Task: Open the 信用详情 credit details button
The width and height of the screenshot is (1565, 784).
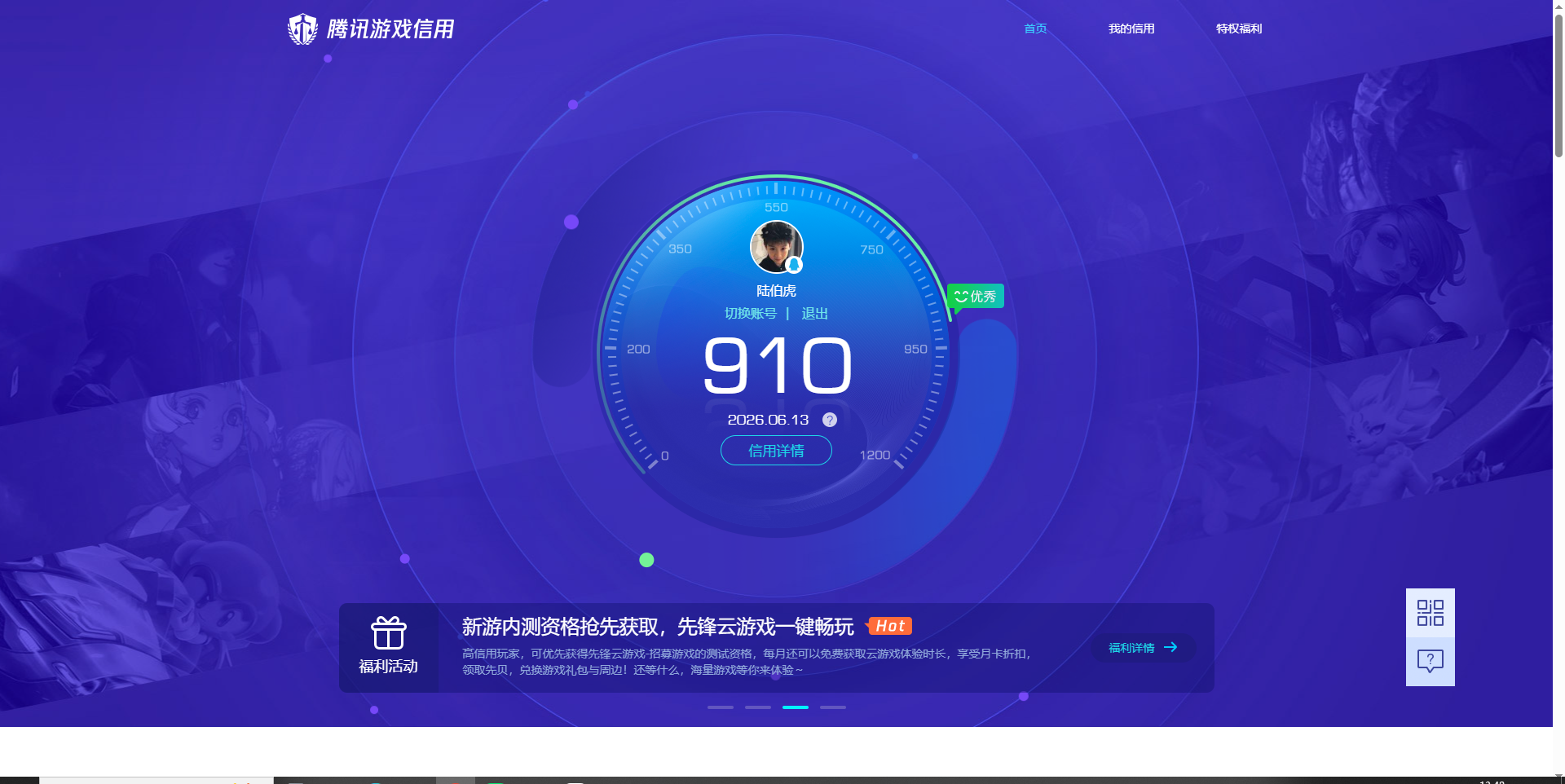Action: (x=776, y=451)
